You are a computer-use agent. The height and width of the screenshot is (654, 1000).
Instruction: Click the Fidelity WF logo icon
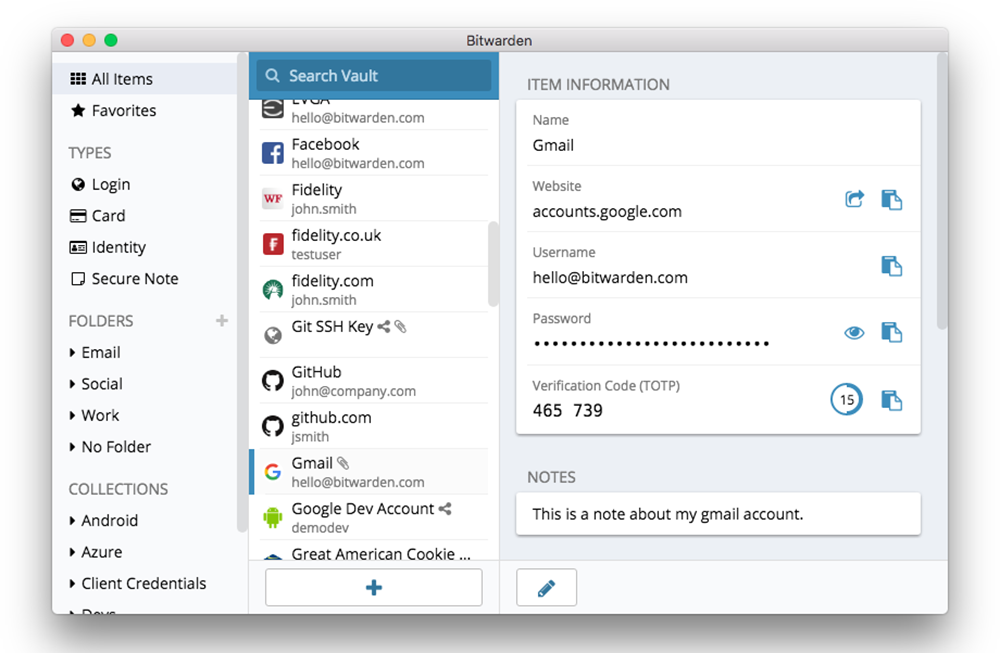click(x=273, y=198)
